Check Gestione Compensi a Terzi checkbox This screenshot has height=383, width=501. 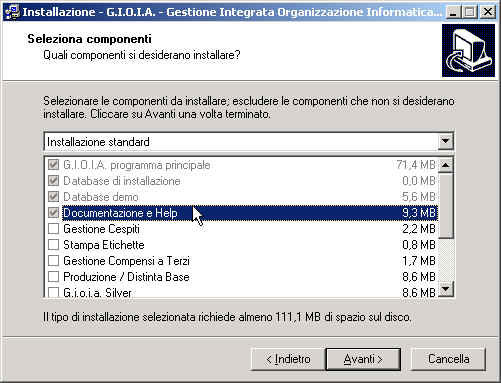[x=53, y=261]
